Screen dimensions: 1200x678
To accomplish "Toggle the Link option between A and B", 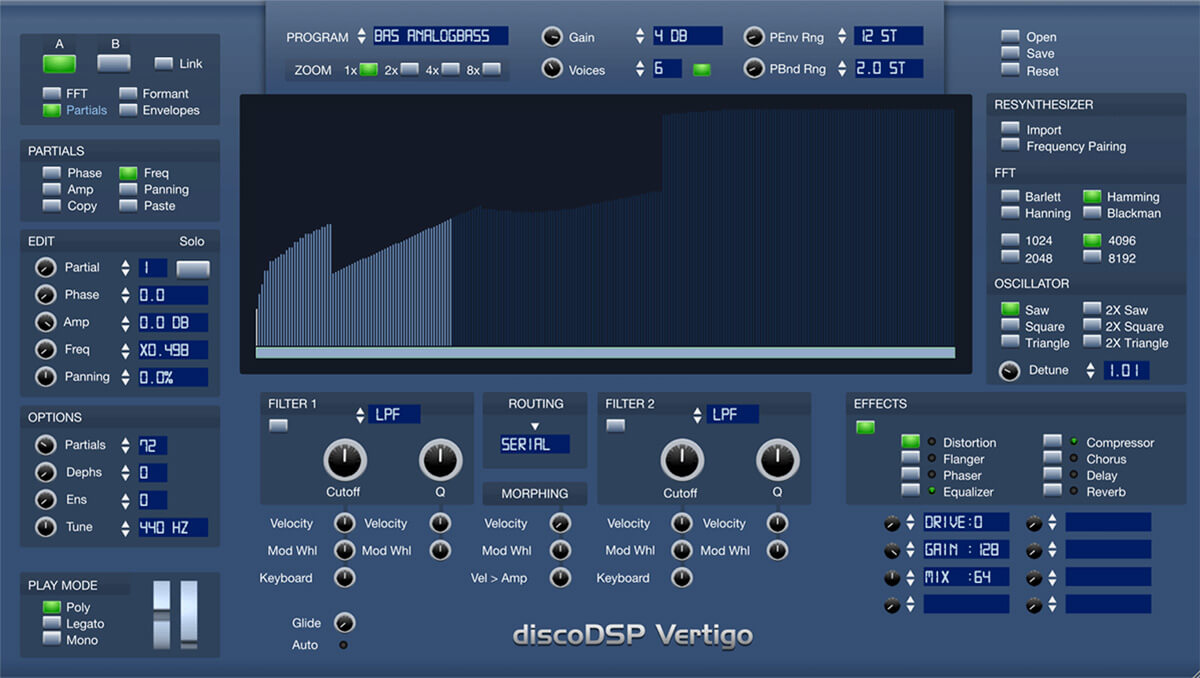I will click(x=161, y=63).
